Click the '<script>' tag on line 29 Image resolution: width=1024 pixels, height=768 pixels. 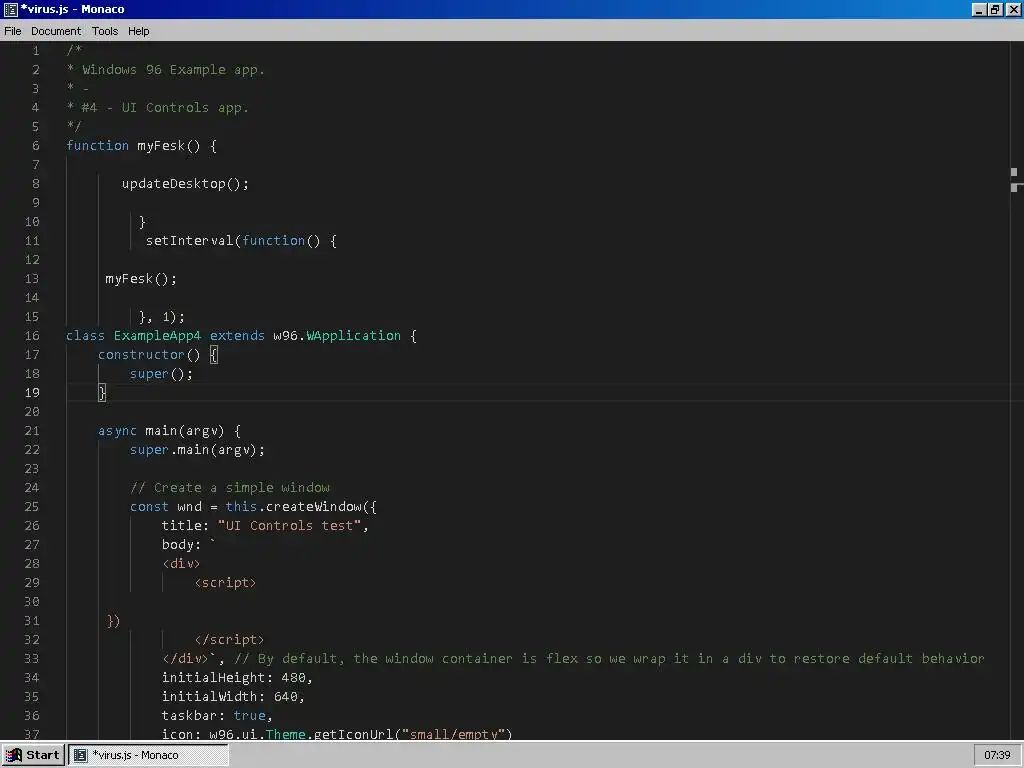(x=225, y=583)
